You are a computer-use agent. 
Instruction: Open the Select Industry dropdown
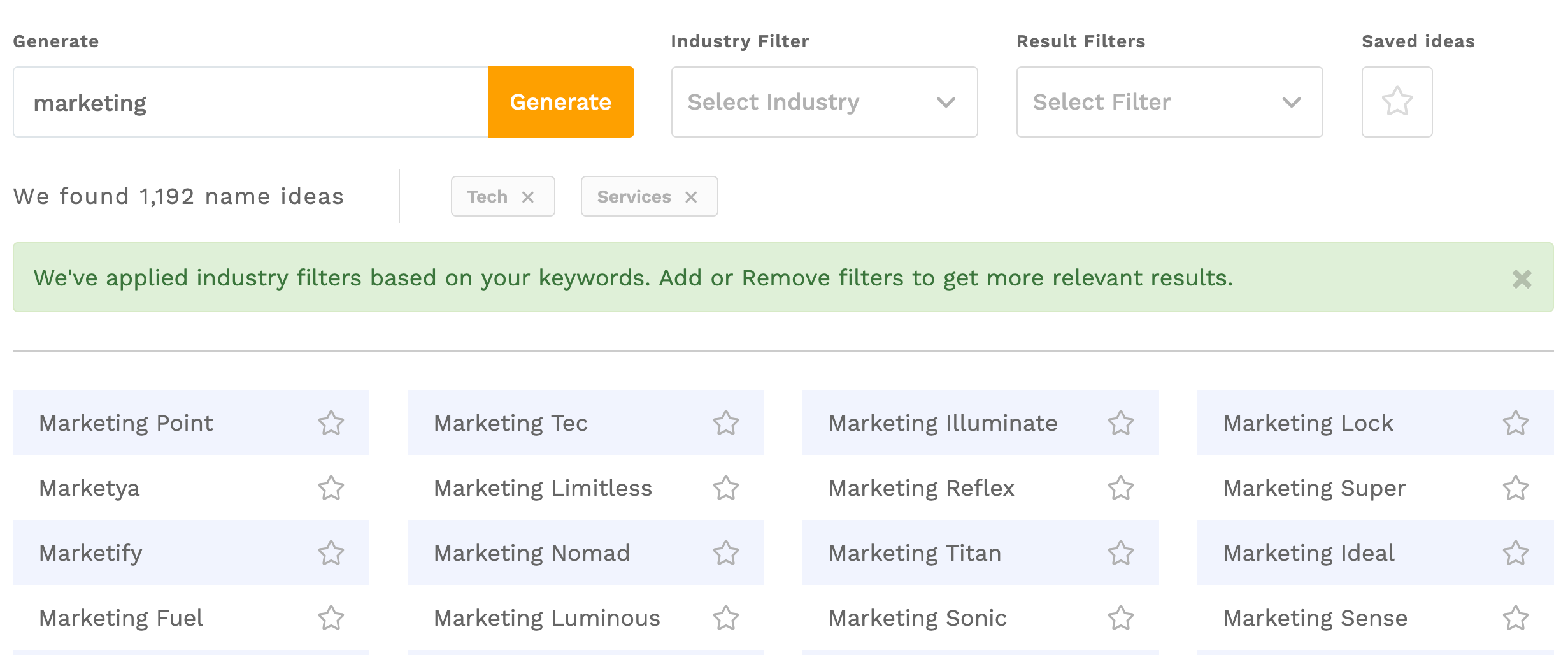825,102
